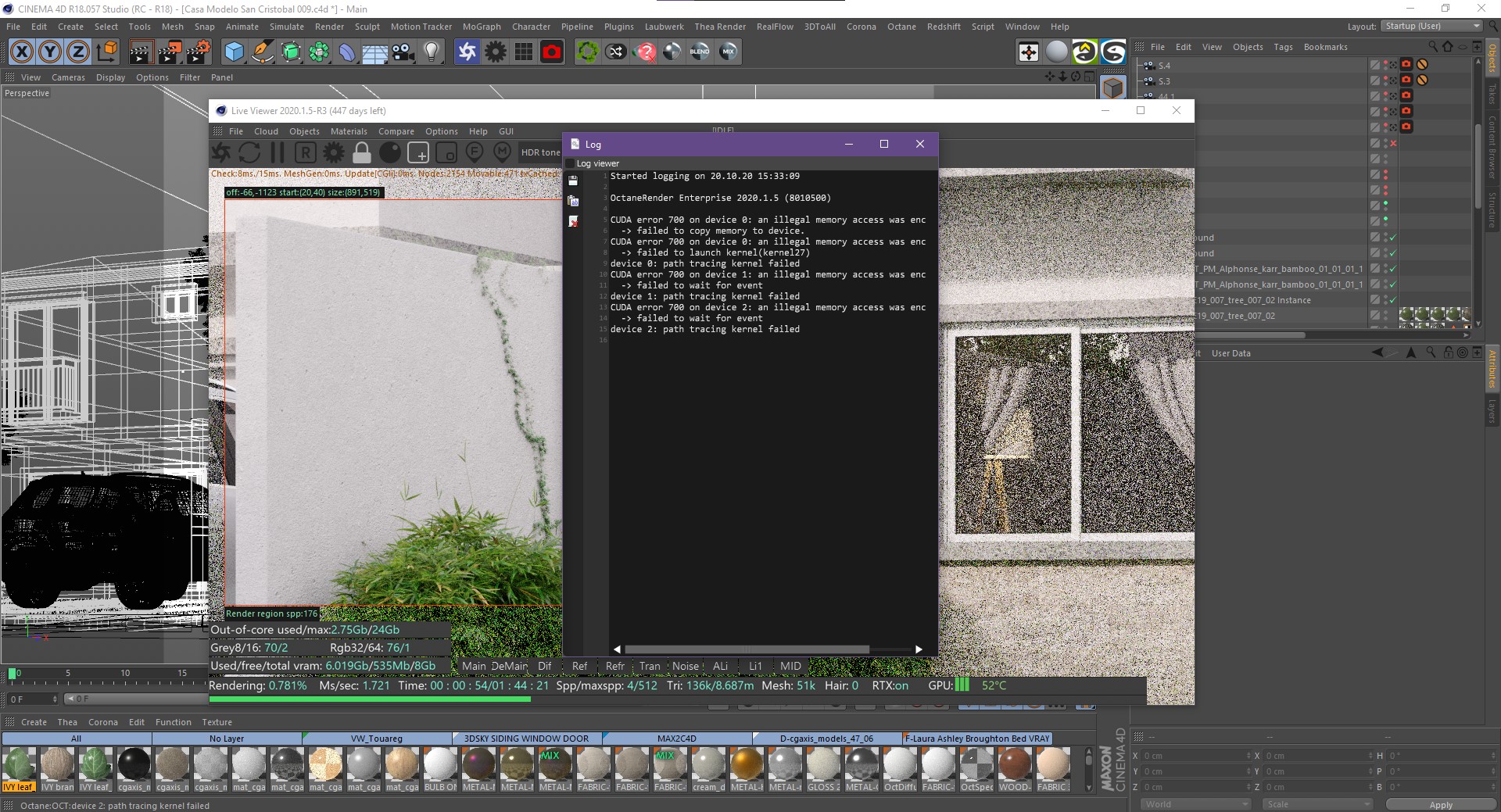Save the log using the disk icon
1501x812 pixels.
573,181
